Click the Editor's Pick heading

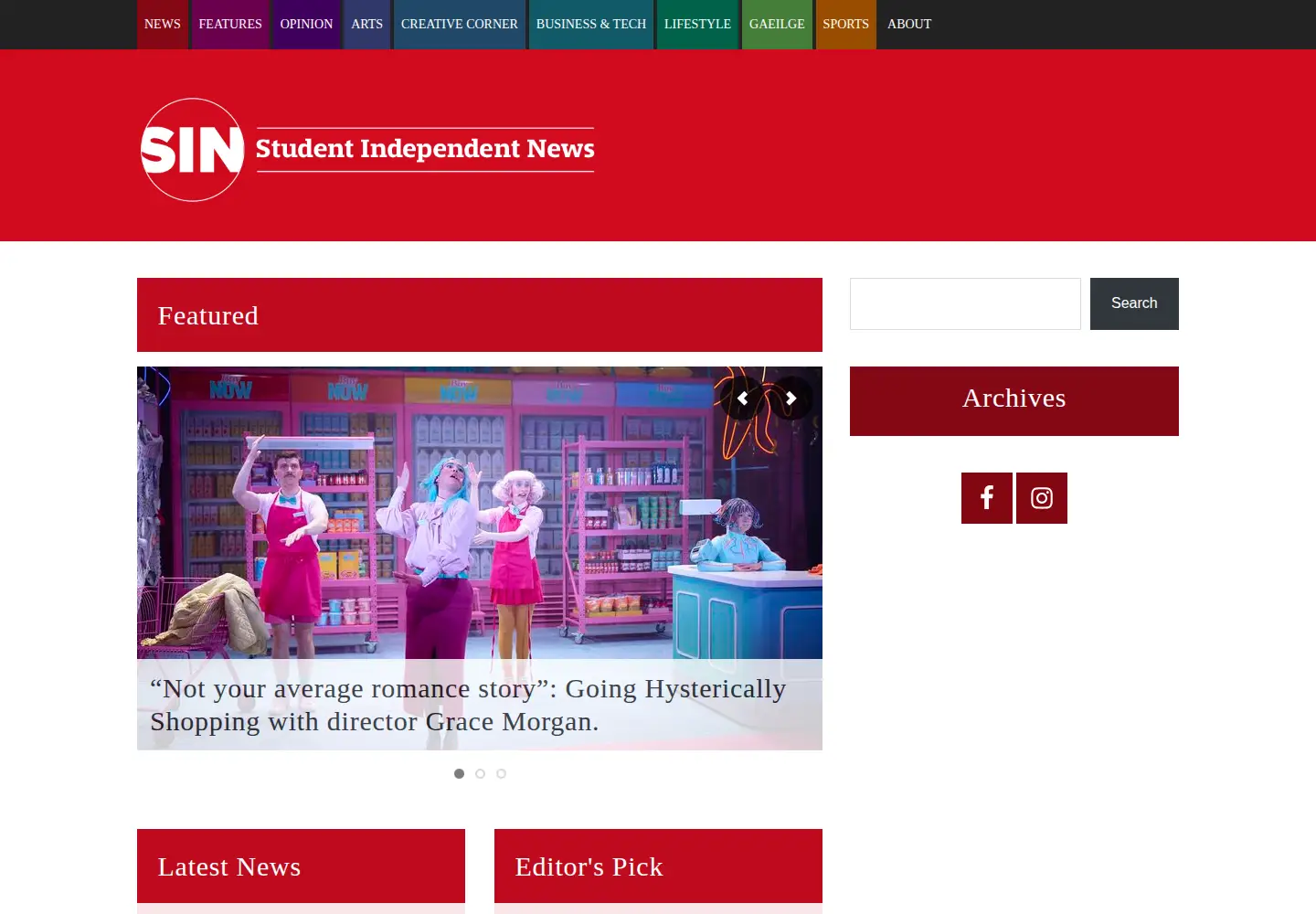tap(589, 866)
